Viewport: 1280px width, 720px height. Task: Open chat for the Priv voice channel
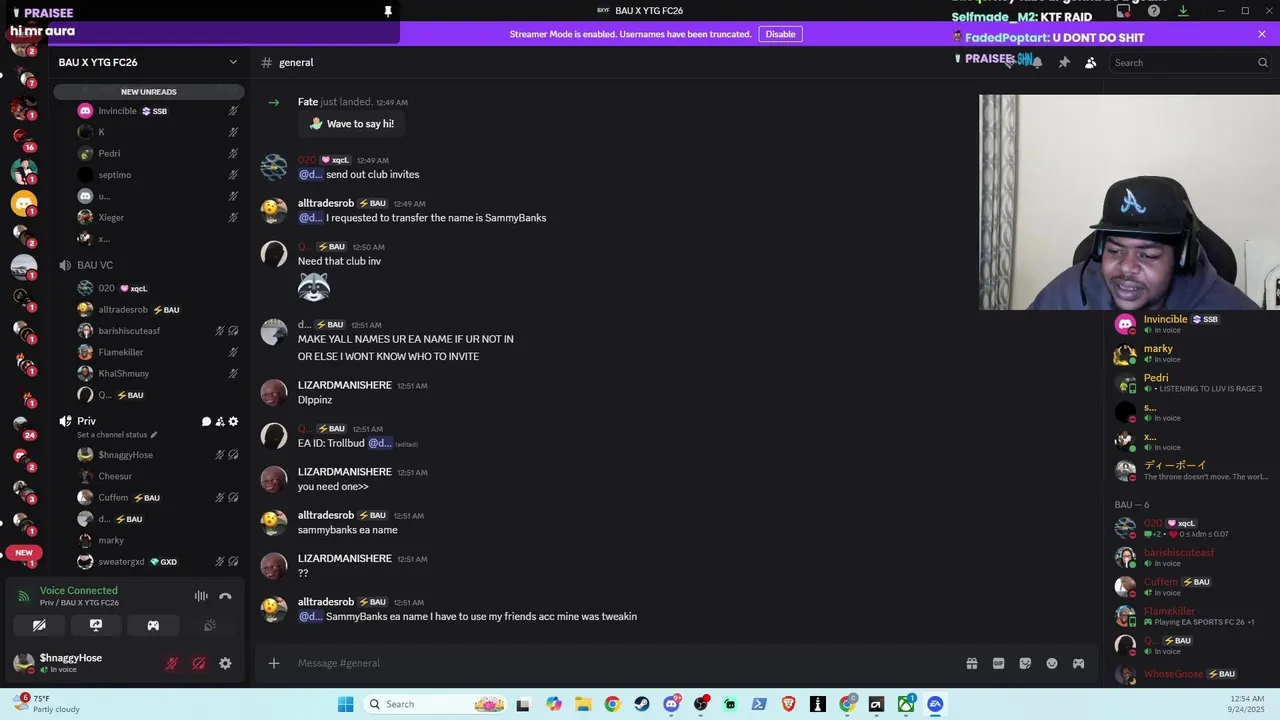(206, 421)
